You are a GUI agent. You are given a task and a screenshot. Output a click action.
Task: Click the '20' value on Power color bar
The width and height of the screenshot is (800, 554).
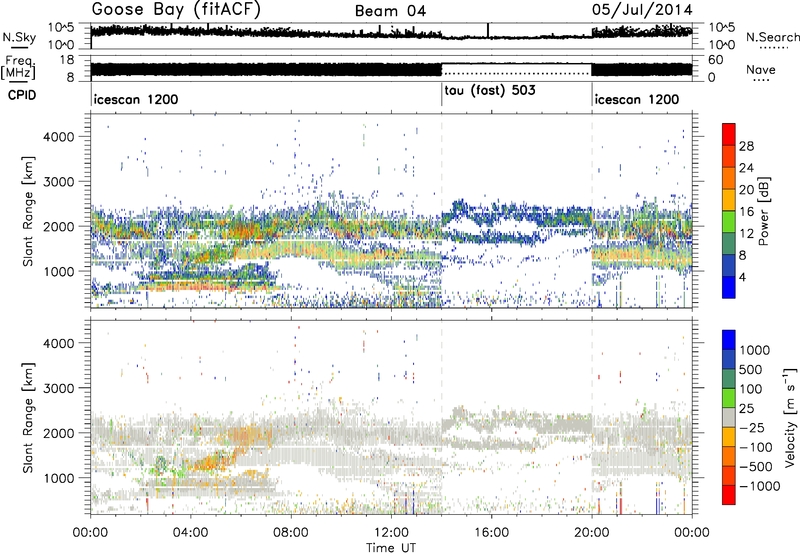point(746,190)
